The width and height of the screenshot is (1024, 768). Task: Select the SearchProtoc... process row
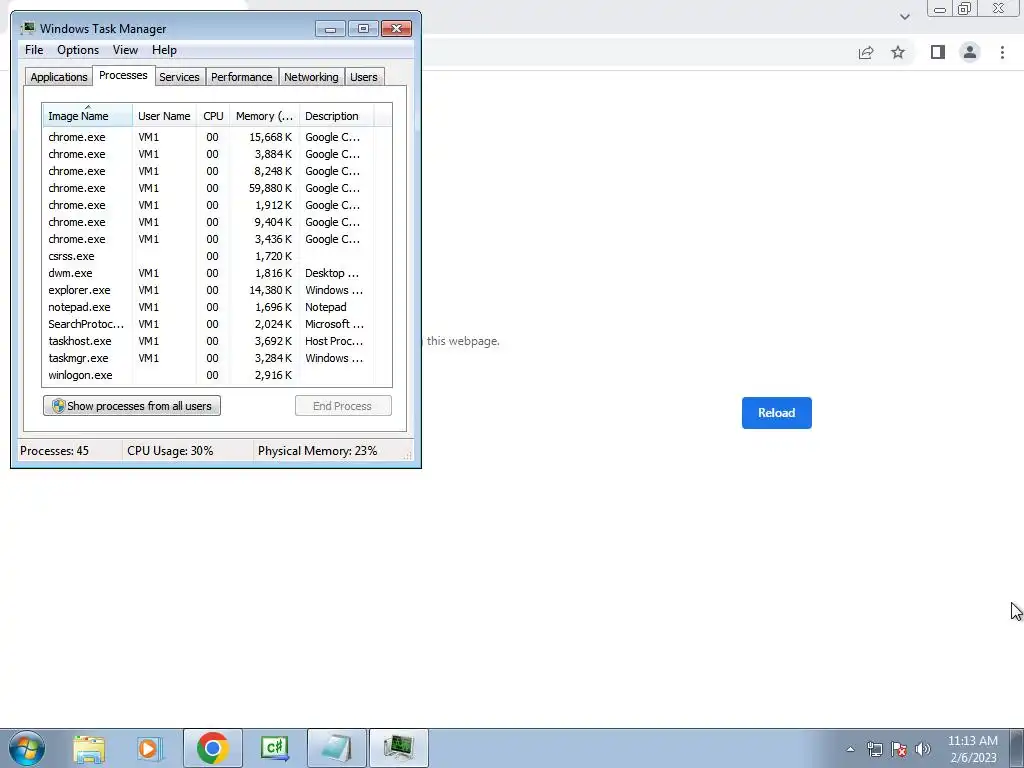click(217, 324)
